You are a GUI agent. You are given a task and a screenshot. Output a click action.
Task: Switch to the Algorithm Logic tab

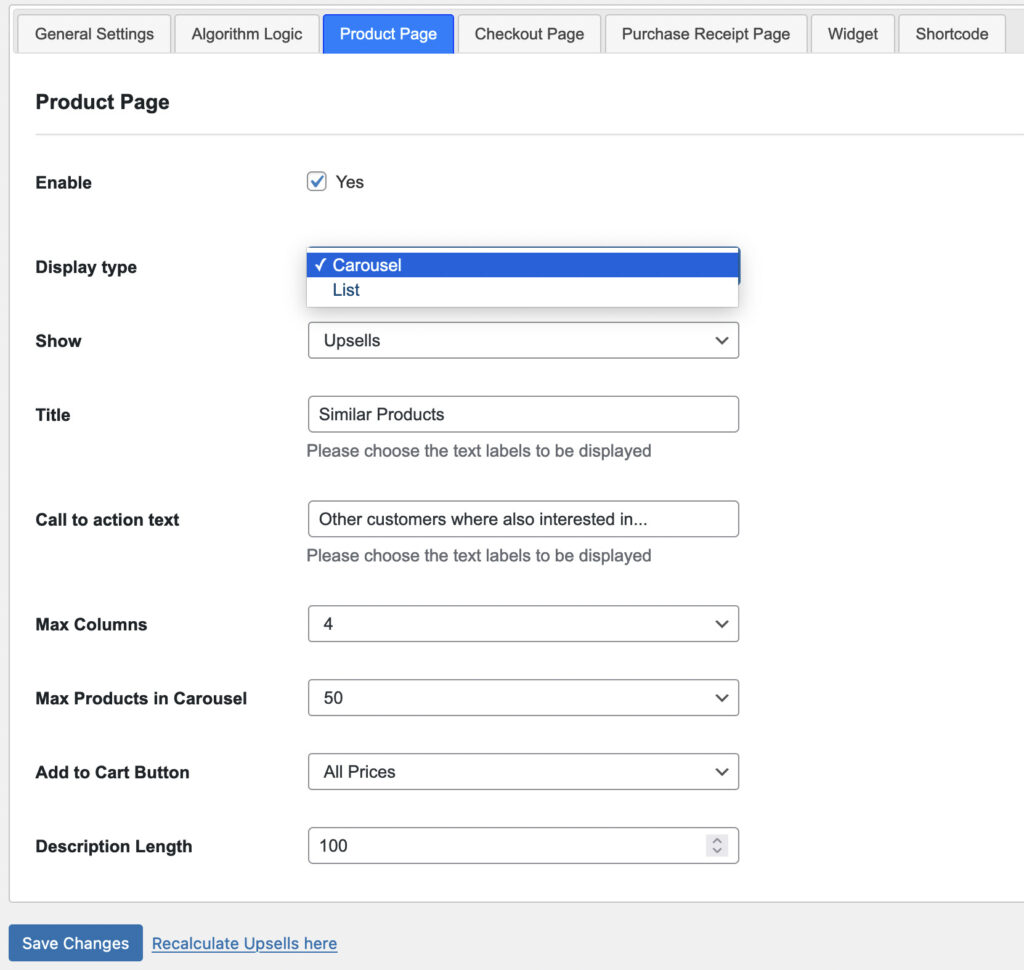click(x=246, y=34)
